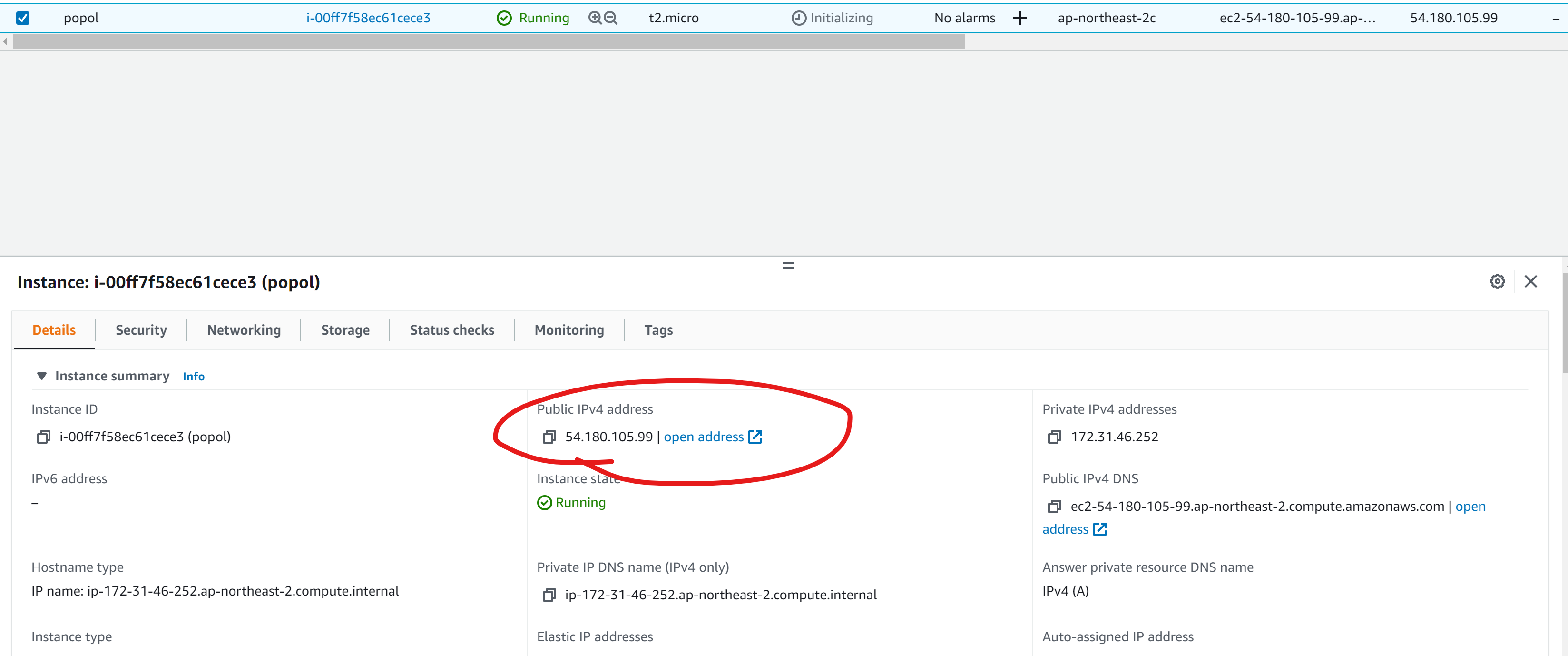This screenshot has width=1568, height=656.
Task: Copy the instance ID to clipboard
Action: [43, 437]
